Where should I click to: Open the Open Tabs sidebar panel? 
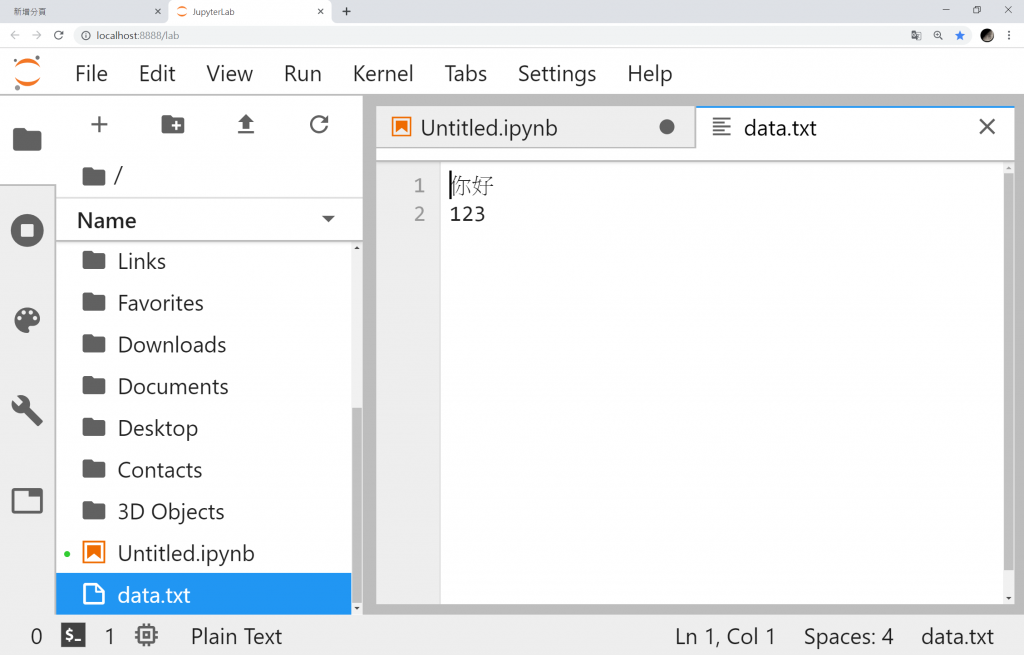point(27,500)
